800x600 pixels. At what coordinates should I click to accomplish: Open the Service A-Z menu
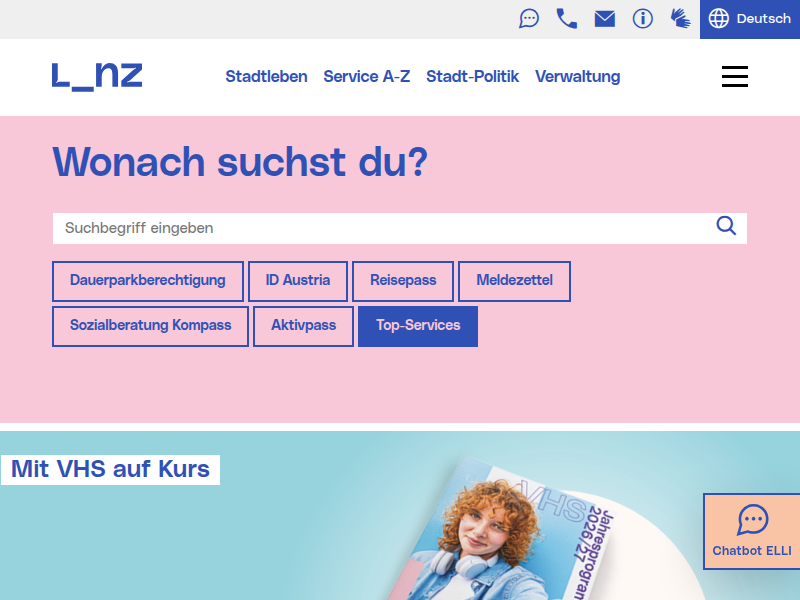(366, 77)
